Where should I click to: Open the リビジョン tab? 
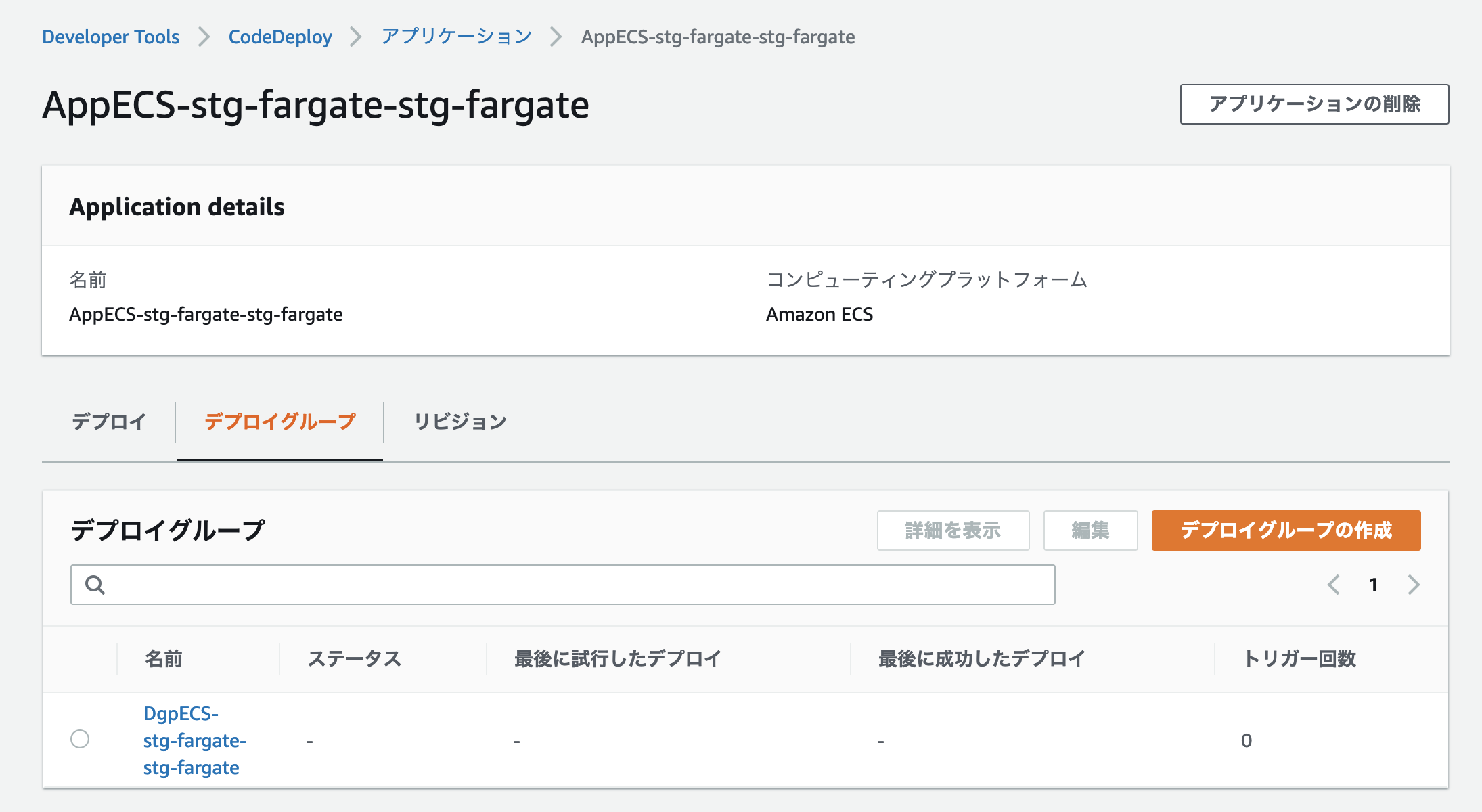click(460, 422)
